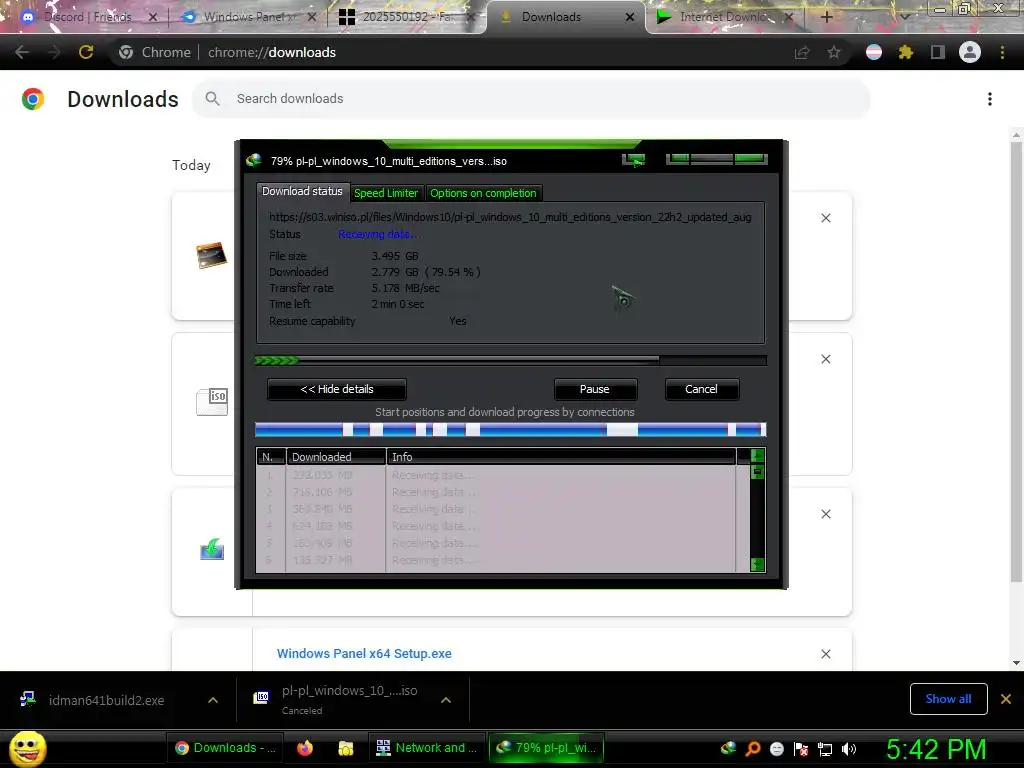Open File Explorer folder in taskbar
The height and width of the screenshot is (768, 1024).
pos(345,748)
